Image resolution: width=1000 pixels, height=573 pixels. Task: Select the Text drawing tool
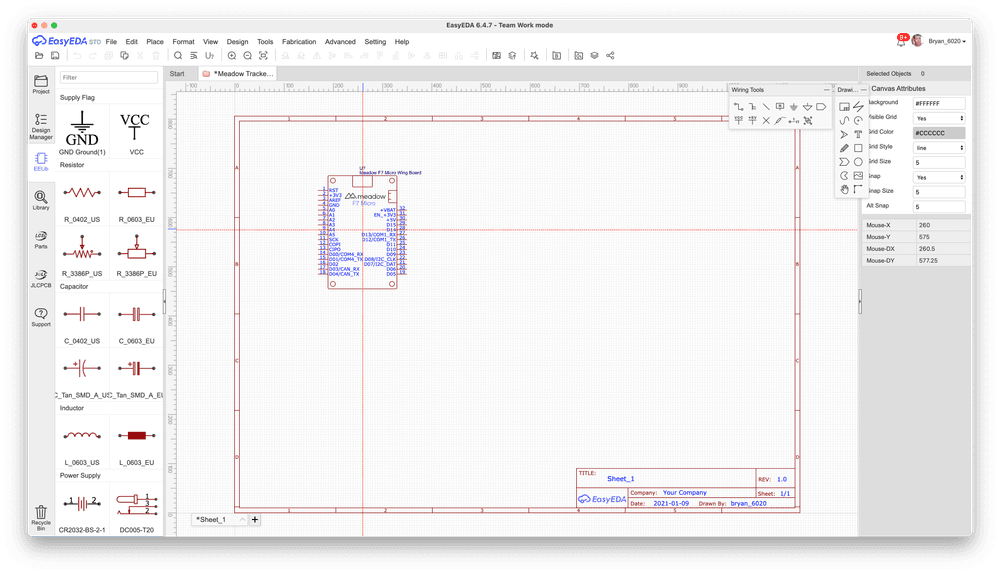tap(858, 134)
